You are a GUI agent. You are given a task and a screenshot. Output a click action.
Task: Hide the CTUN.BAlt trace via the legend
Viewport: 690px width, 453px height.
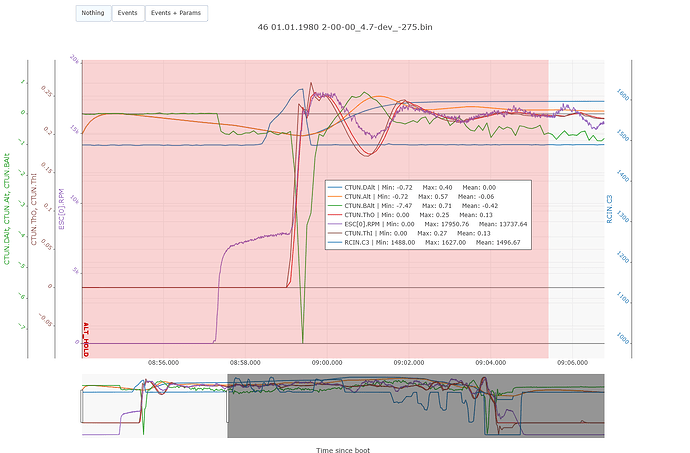coord(428,206)
